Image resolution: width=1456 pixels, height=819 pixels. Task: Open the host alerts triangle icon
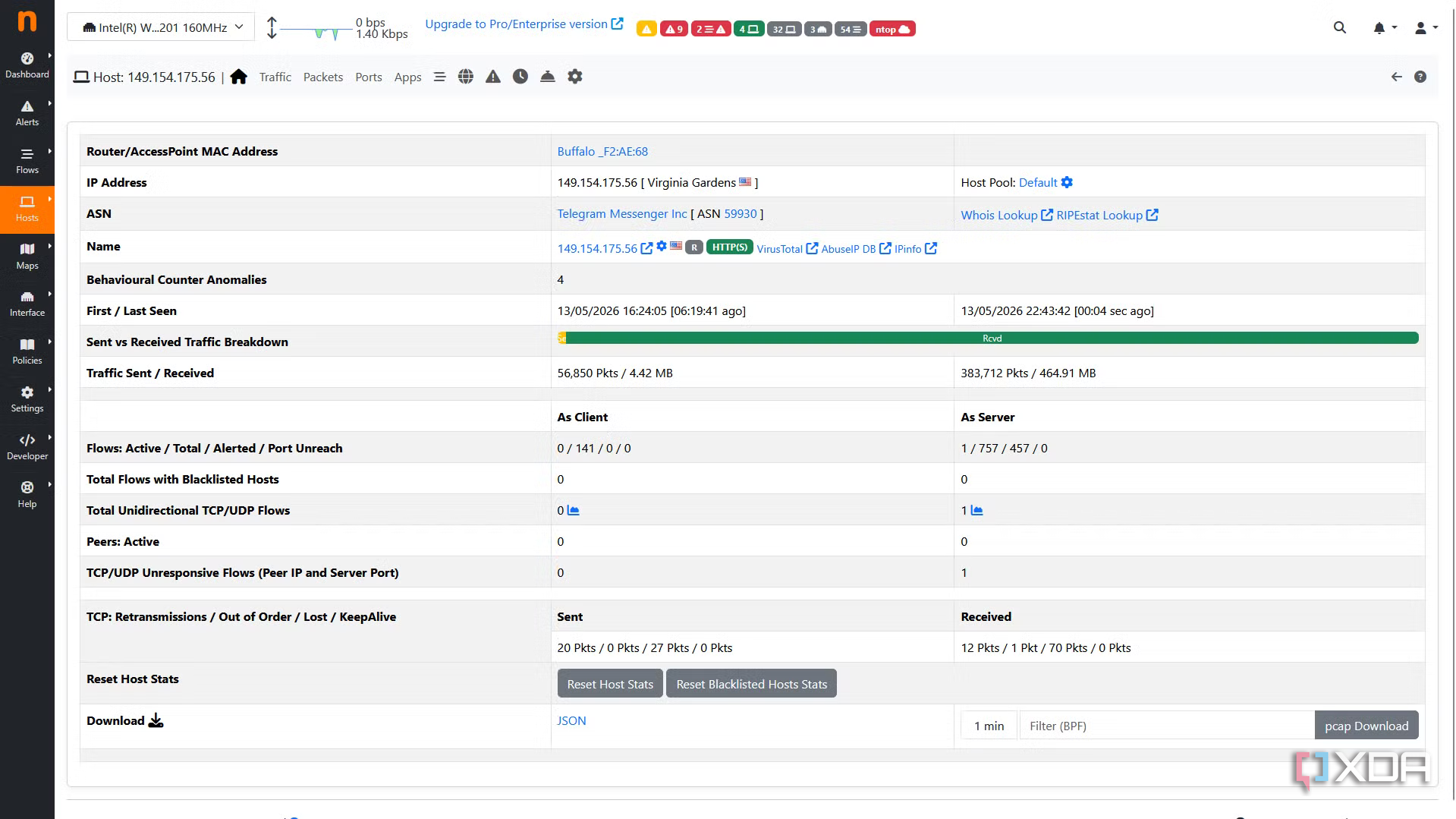pos(493,77)
